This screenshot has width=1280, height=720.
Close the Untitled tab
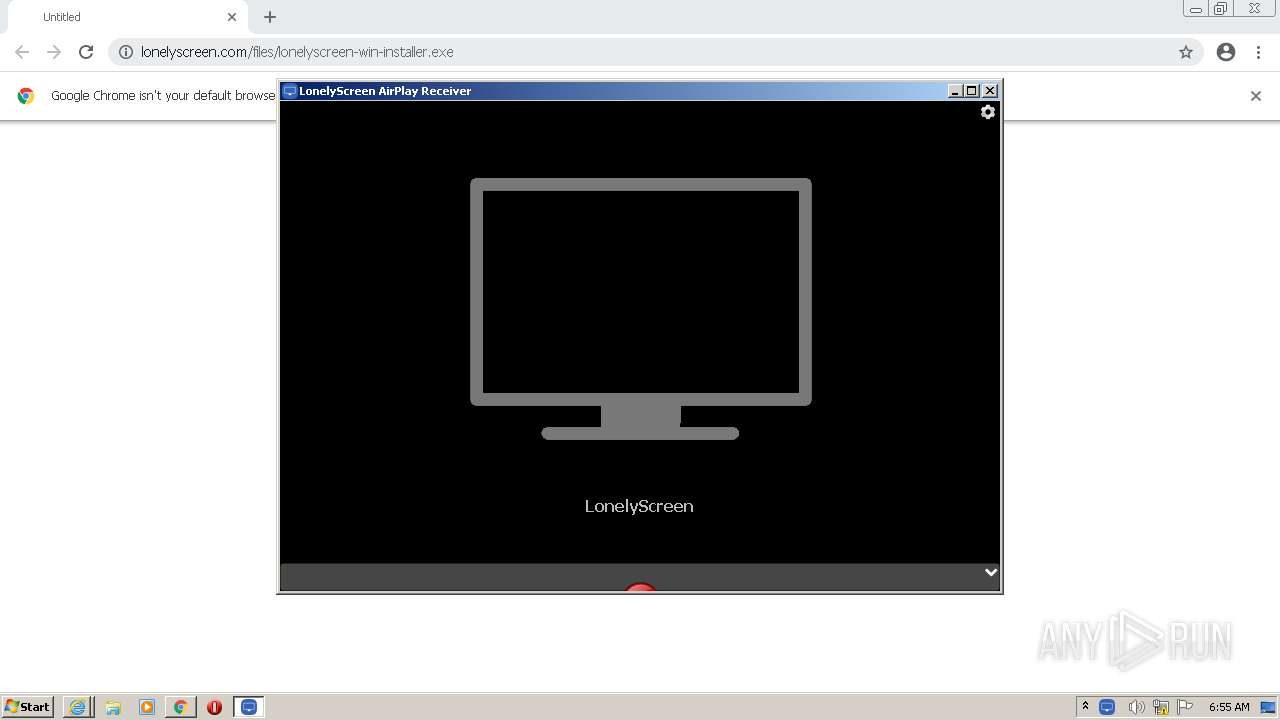(232, 17)
